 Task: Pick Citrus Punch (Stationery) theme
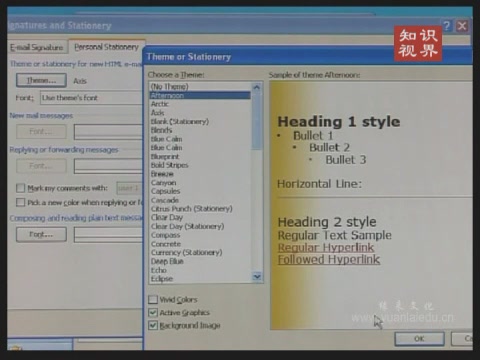[x=192, y=209]
